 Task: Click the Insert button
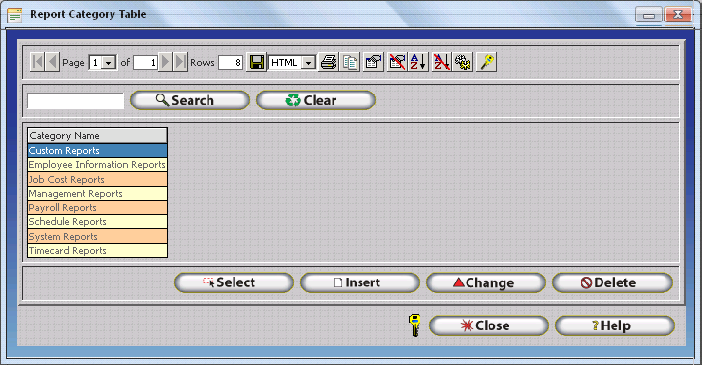point(360,283)
